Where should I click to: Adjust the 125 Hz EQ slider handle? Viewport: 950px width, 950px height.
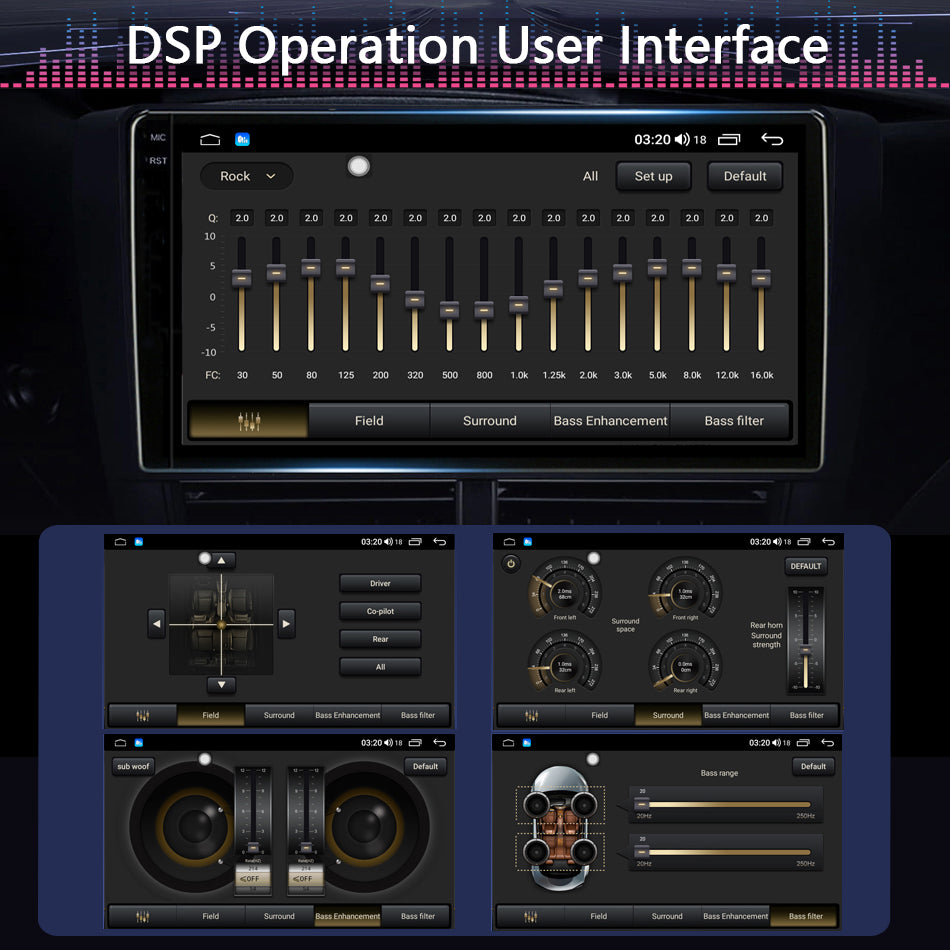345,267
